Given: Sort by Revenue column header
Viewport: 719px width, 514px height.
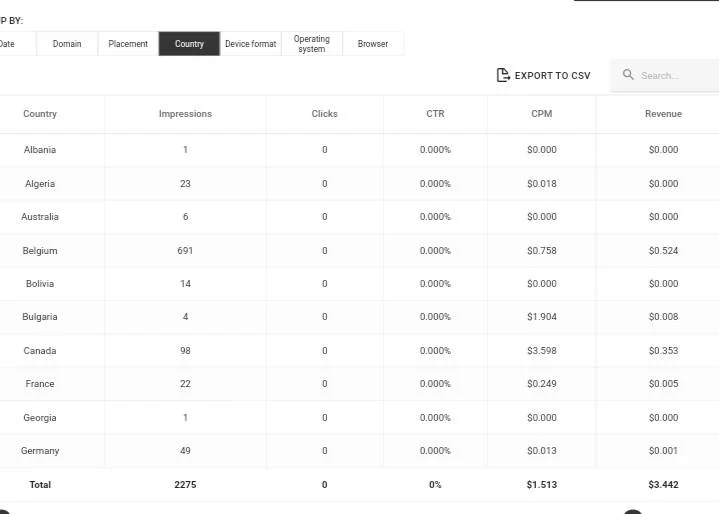Looking at the screenshot, I should coord(663,114).
